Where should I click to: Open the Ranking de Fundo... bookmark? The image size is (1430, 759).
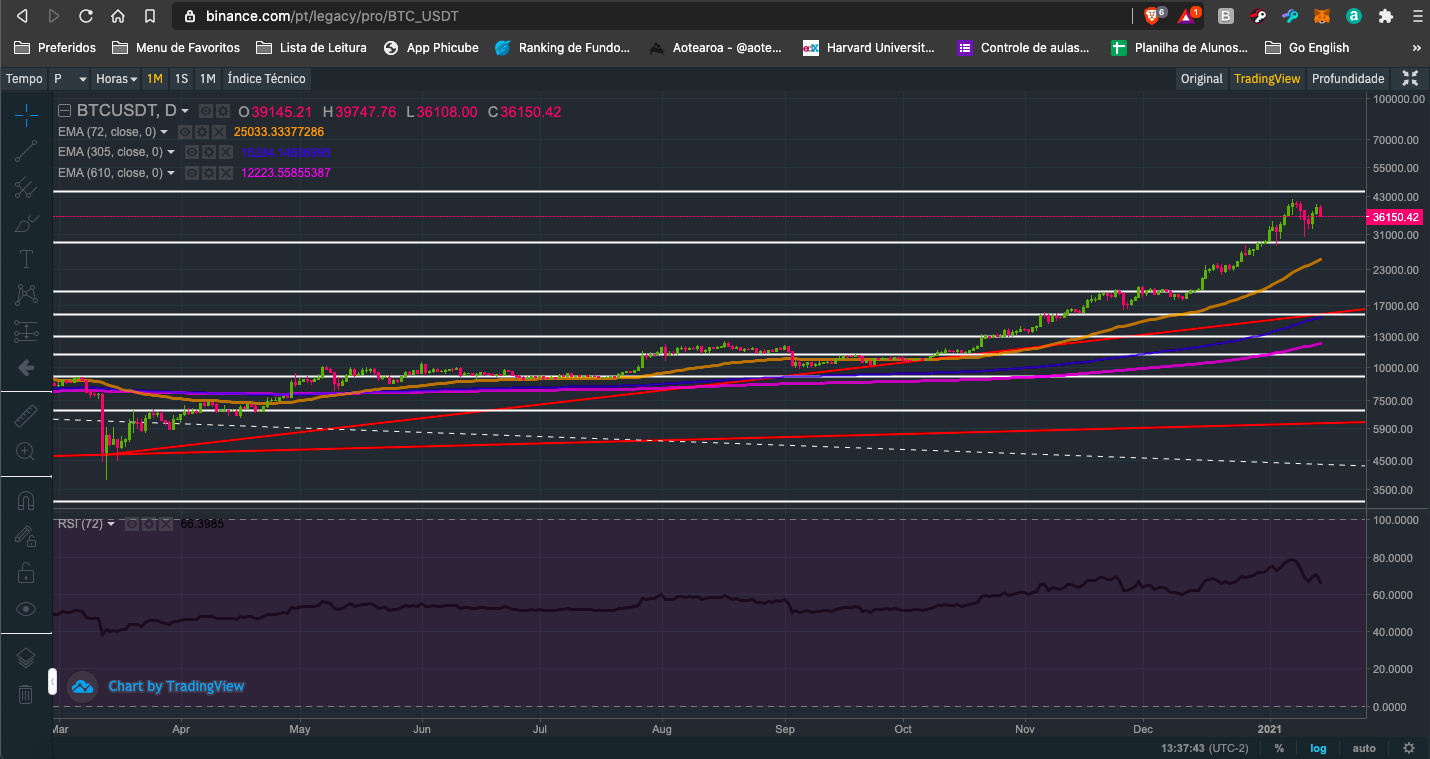coord(563,47)
